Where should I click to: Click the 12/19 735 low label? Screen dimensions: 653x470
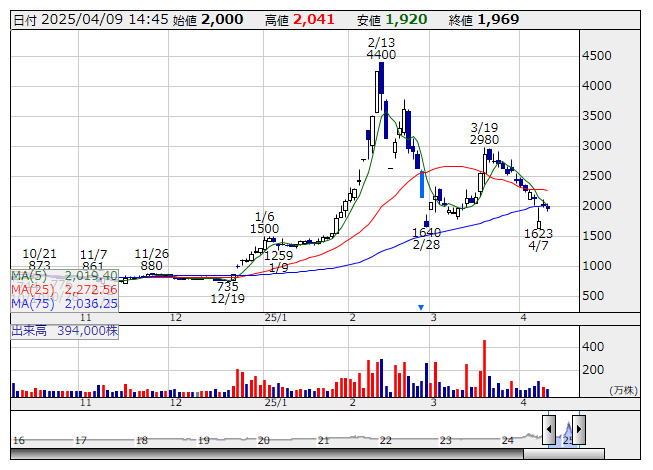(228, 292)
